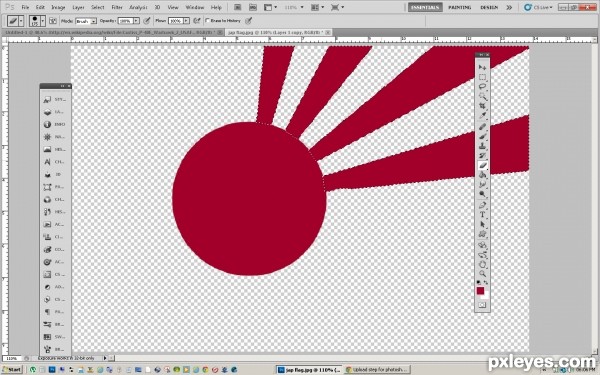Open the Filter menu

click(117, 7)
